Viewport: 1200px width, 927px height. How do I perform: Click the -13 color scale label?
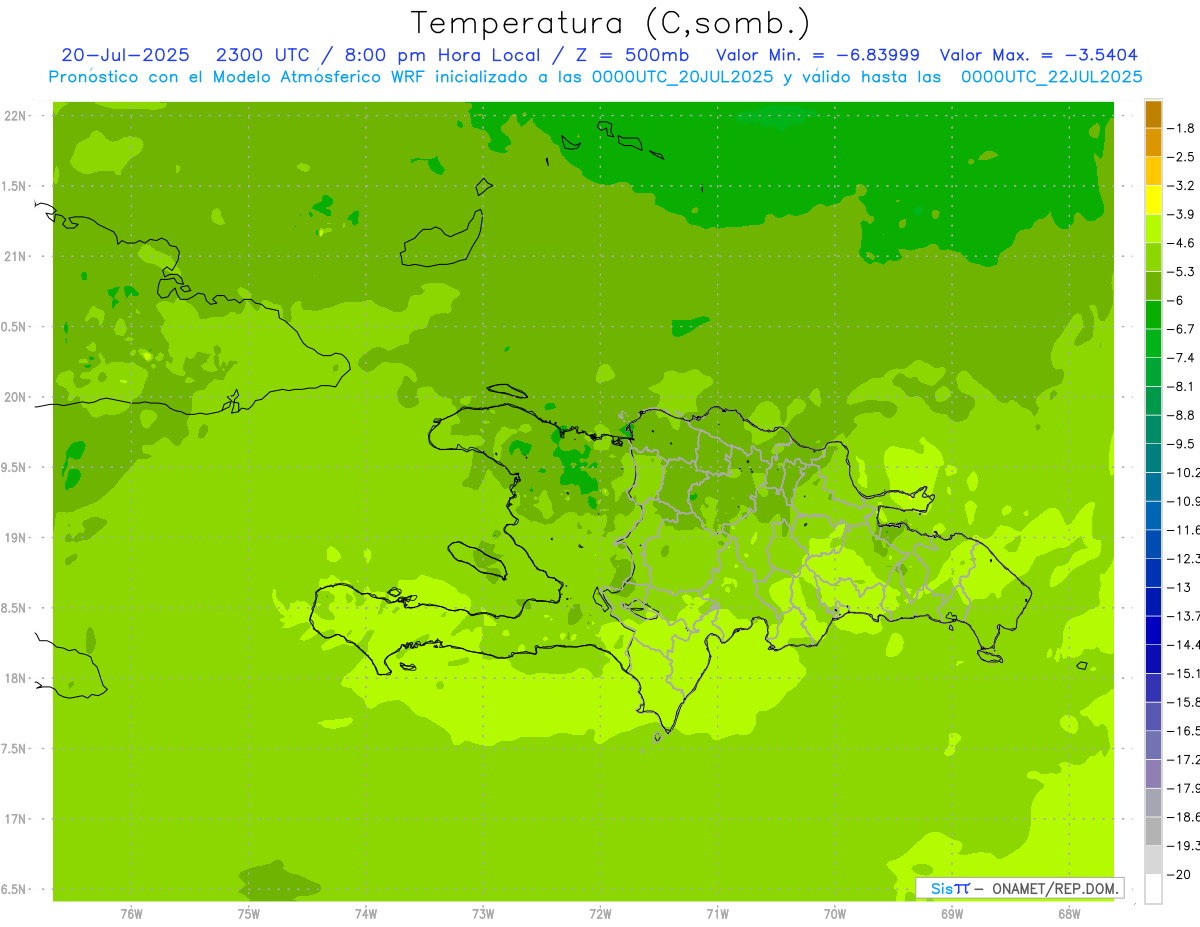coord(1178,587)
